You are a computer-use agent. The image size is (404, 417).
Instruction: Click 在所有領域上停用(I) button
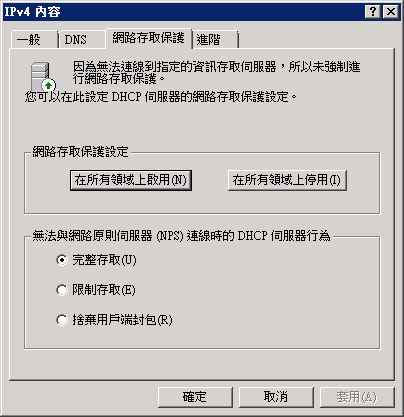coord(287,180)
